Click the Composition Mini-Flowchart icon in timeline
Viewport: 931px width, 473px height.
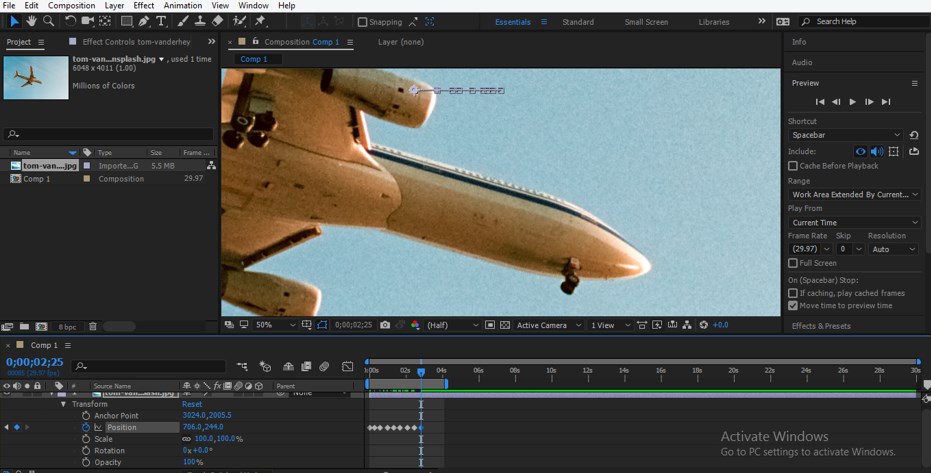pos(242,367)
